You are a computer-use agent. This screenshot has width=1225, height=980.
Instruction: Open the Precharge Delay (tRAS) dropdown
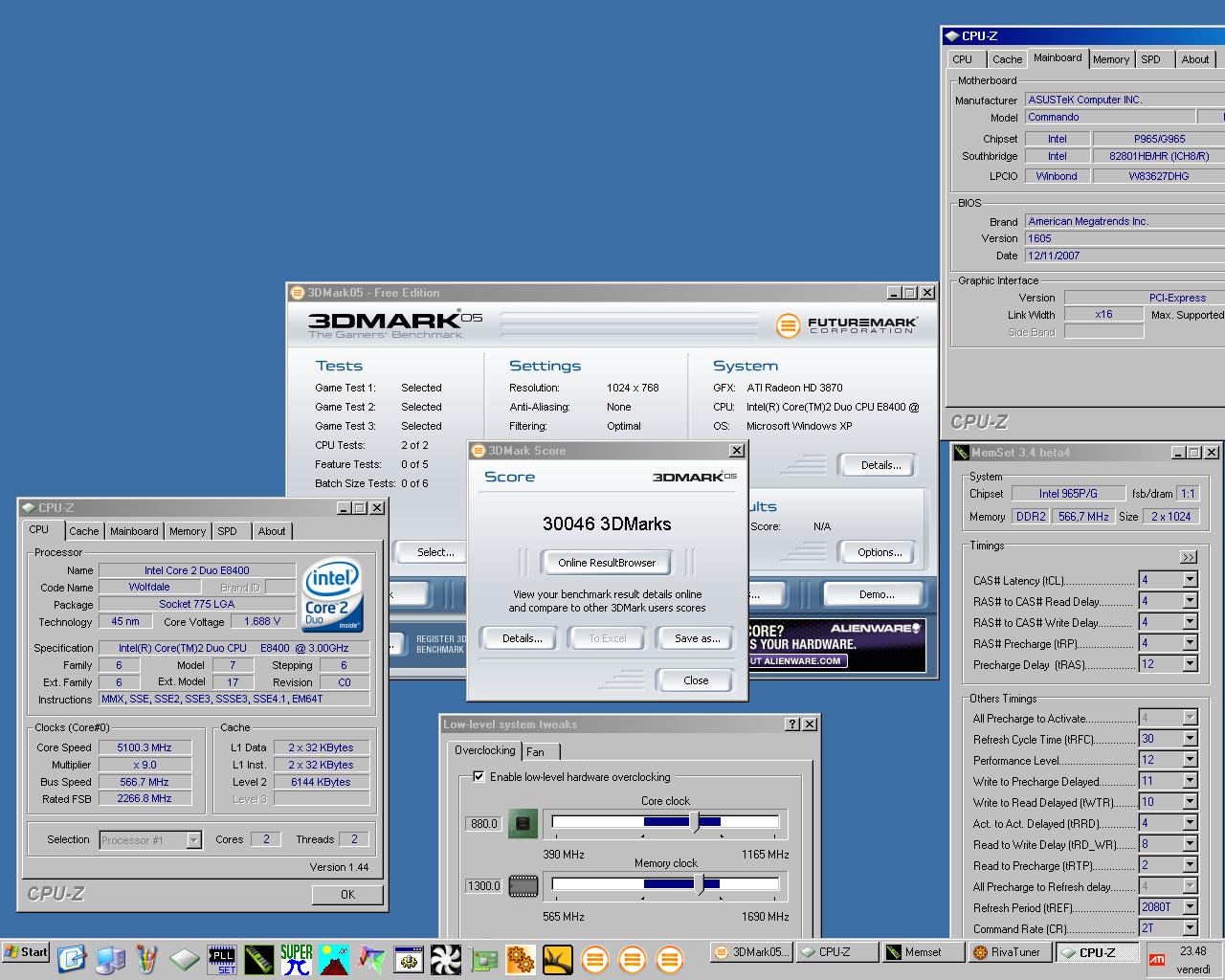click(1190, 663)
